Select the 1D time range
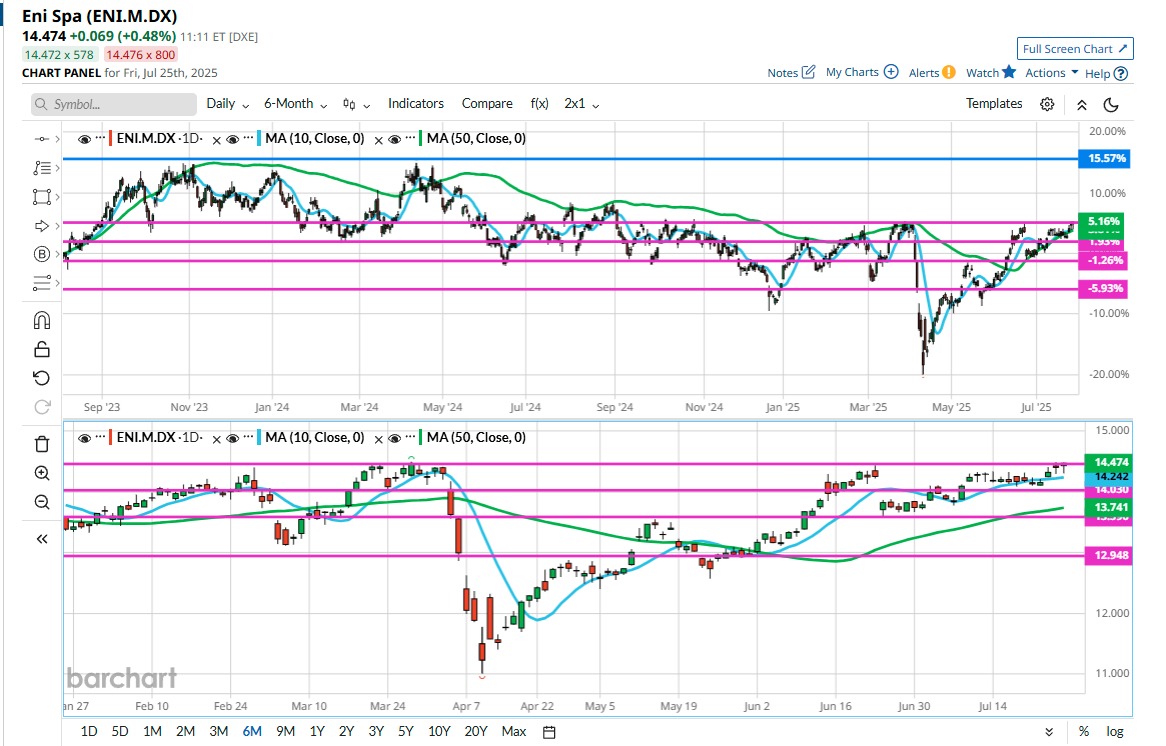Screen dimensions: 1166x746 point(88,731)
